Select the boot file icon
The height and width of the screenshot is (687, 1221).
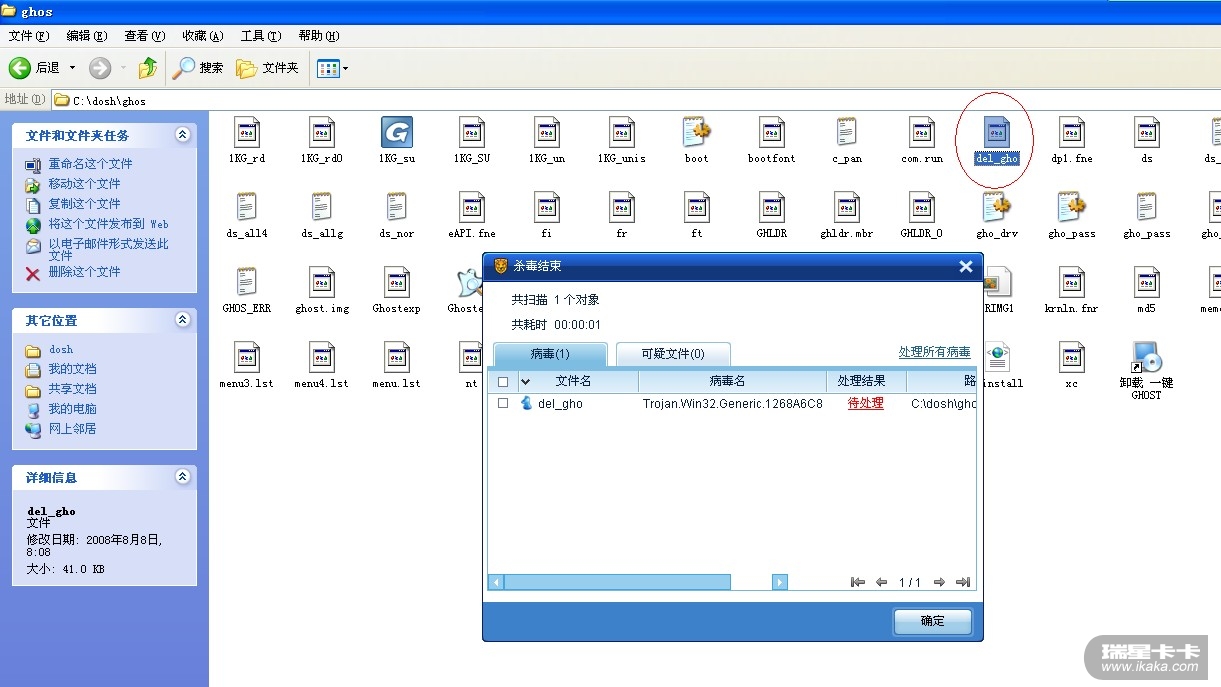[697, 132]
